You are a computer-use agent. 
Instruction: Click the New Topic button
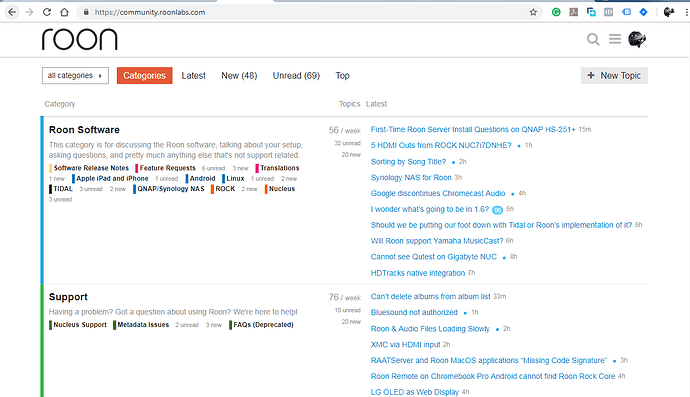(614, 76)
